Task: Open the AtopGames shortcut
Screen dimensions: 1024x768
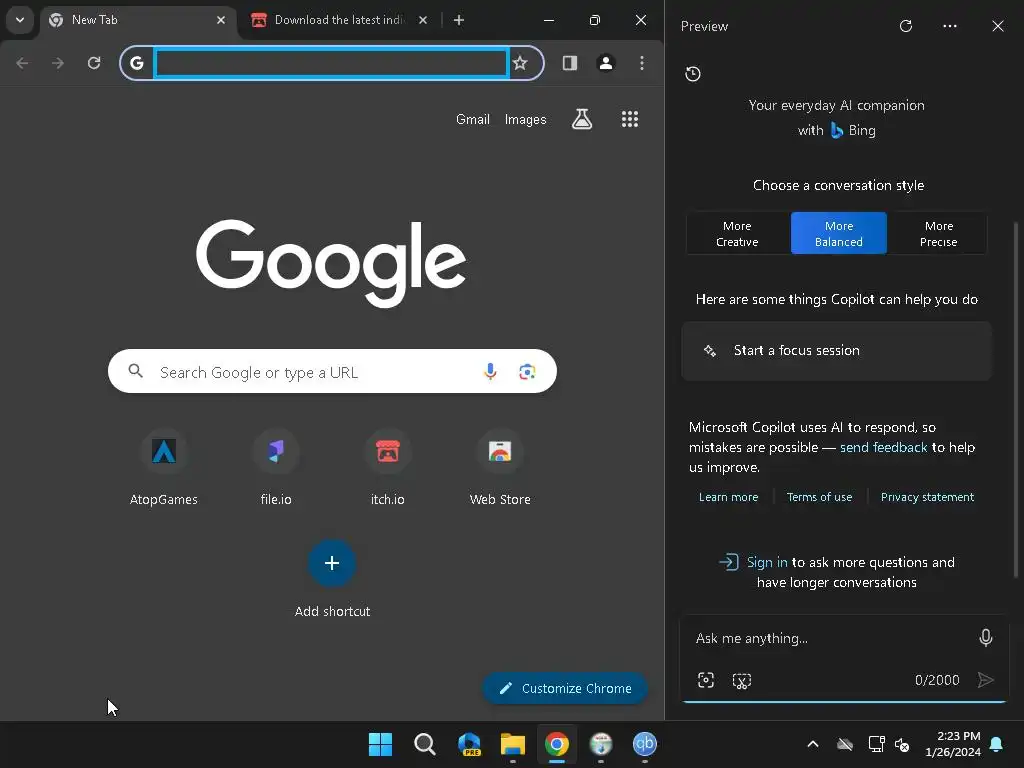Action: [164, 468]
